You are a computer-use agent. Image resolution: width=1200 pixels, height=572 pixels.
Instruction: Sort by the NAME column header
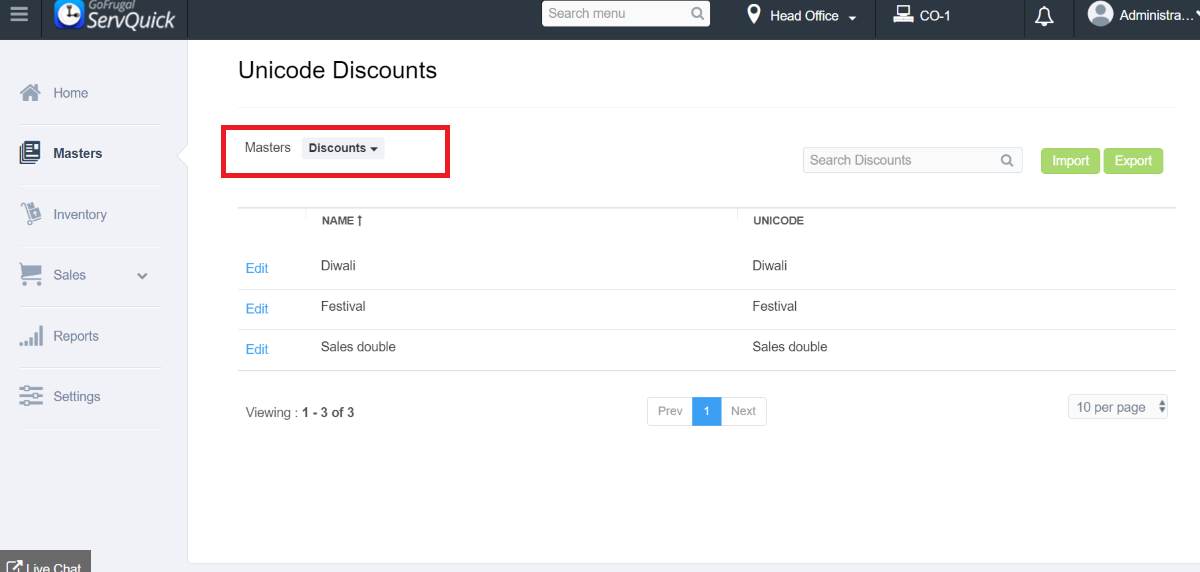click(341, 221)
